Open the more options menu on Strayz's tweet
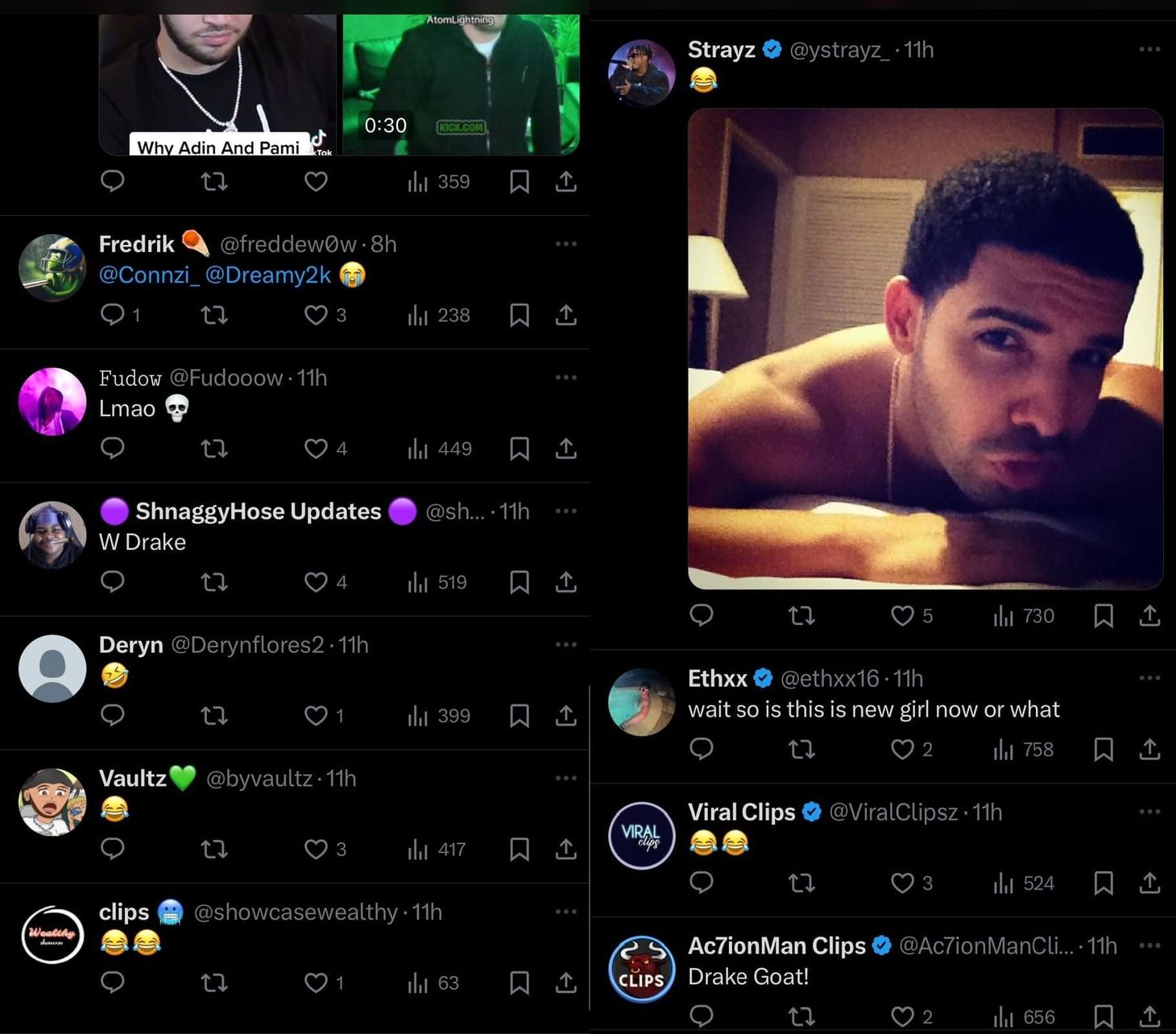Viewport: 1176px width, 1034px height. coord(1149,49)
